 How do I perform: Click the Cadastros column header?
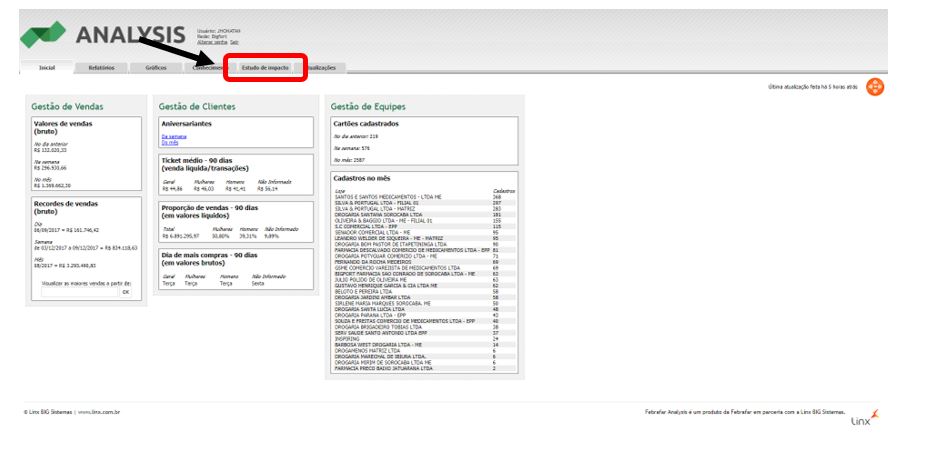pos(505,191)
